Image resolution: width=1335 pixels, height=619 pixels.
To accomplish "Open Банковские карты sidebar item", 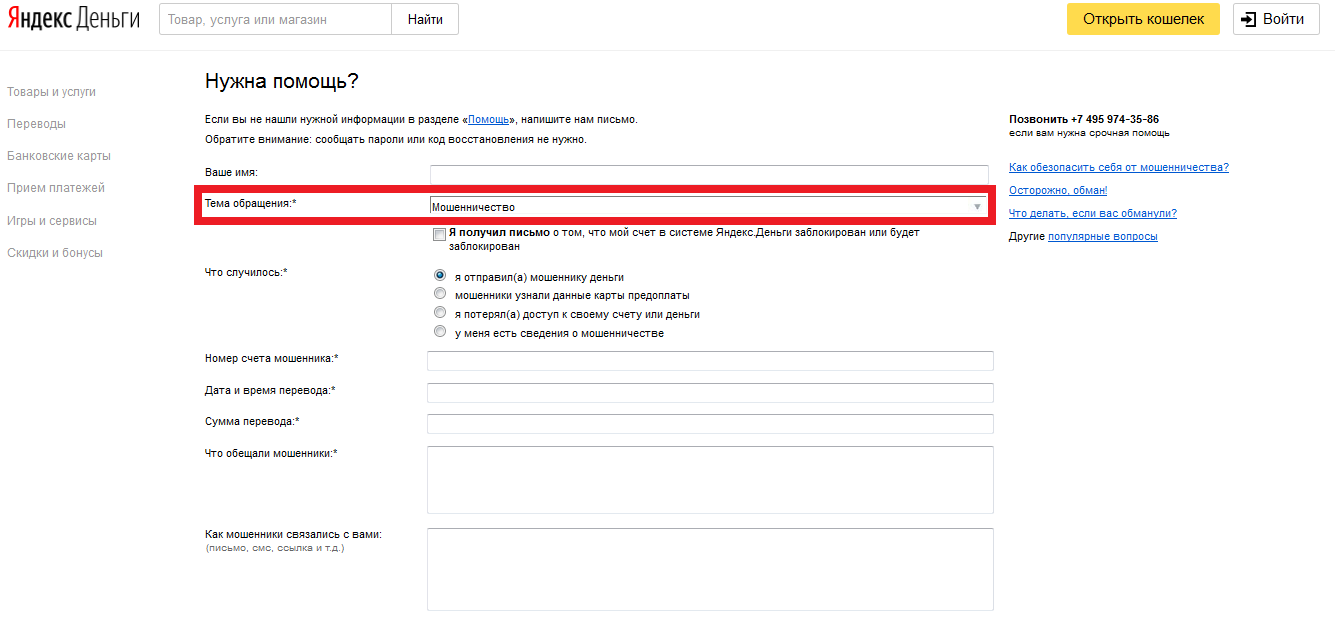I will tap(59, 156).
